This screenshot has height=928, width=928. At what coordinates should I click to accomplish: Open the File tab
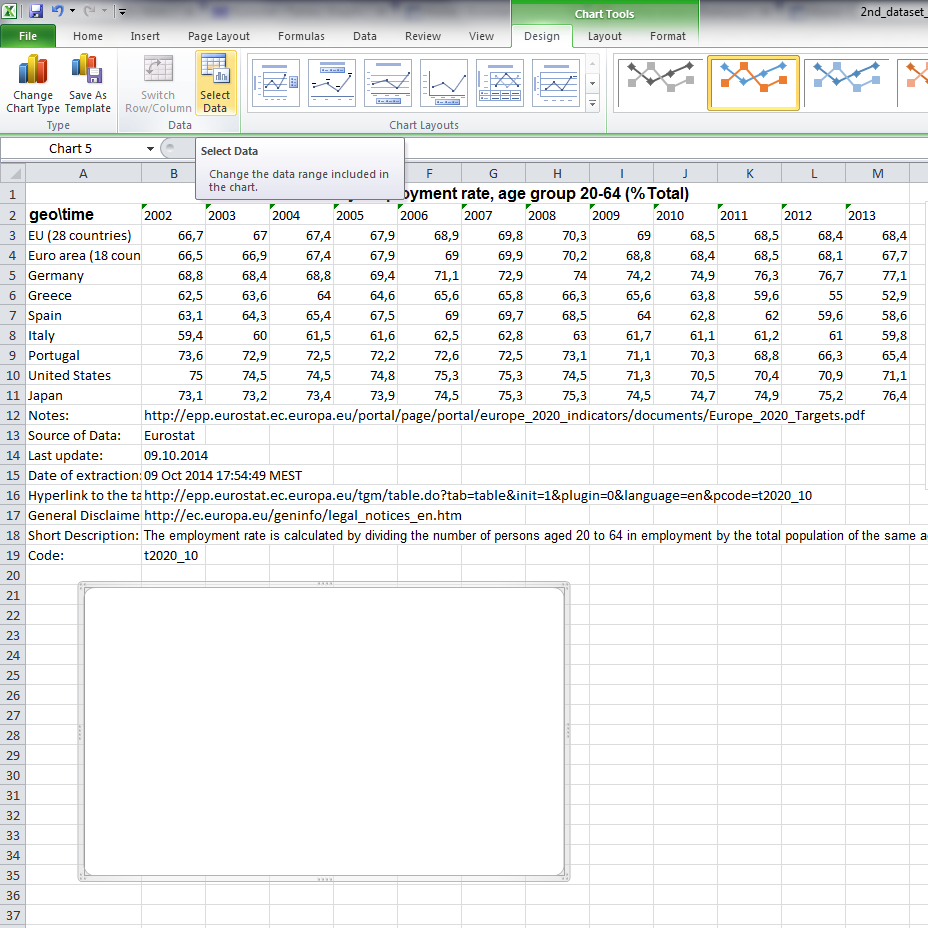click(28, 36)
